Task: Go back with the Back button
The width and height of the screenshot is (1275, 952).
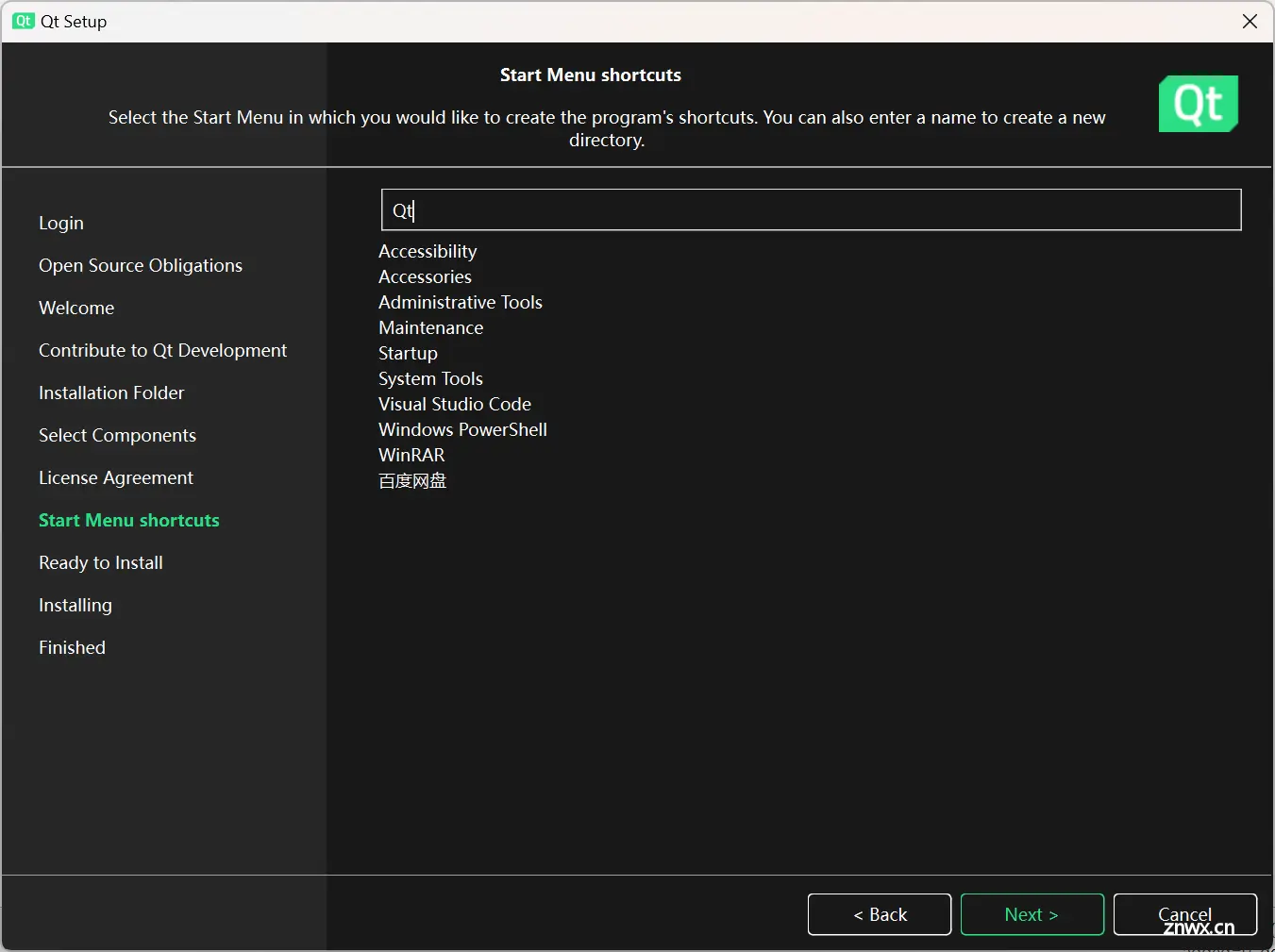Action: coord(880,914)
